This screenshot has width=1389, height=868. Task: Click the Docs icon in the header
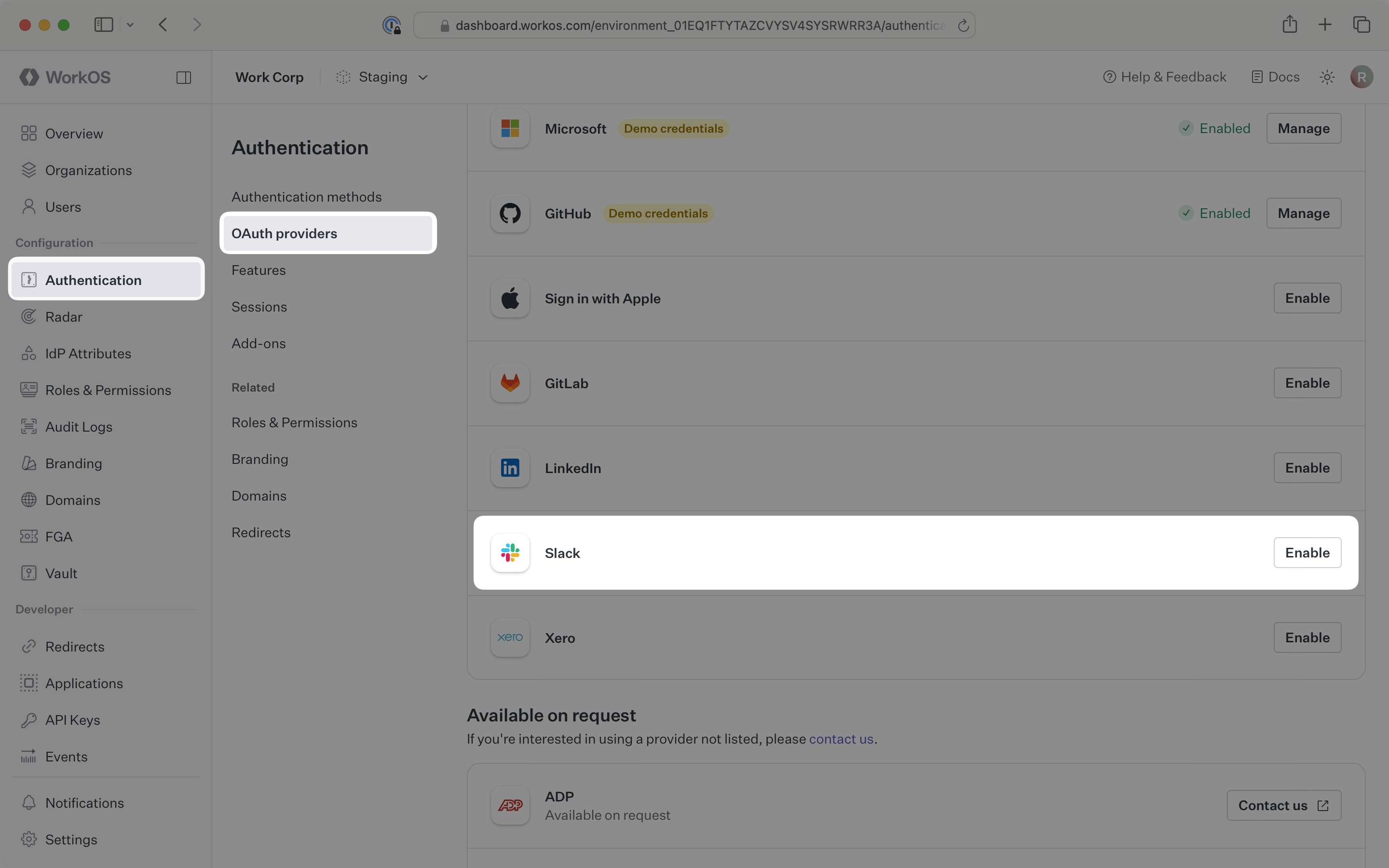pos(1257,76)
